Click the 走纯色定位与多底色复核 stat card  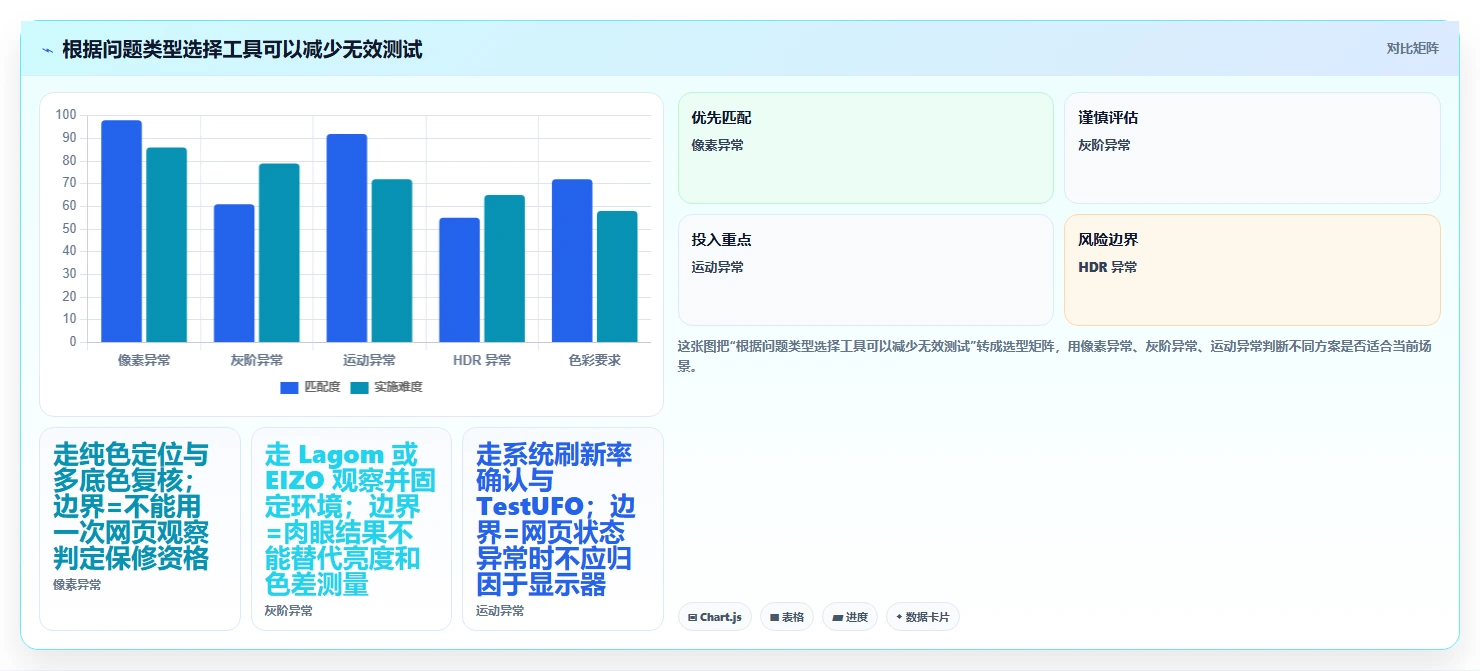click(x=140, y=529)
